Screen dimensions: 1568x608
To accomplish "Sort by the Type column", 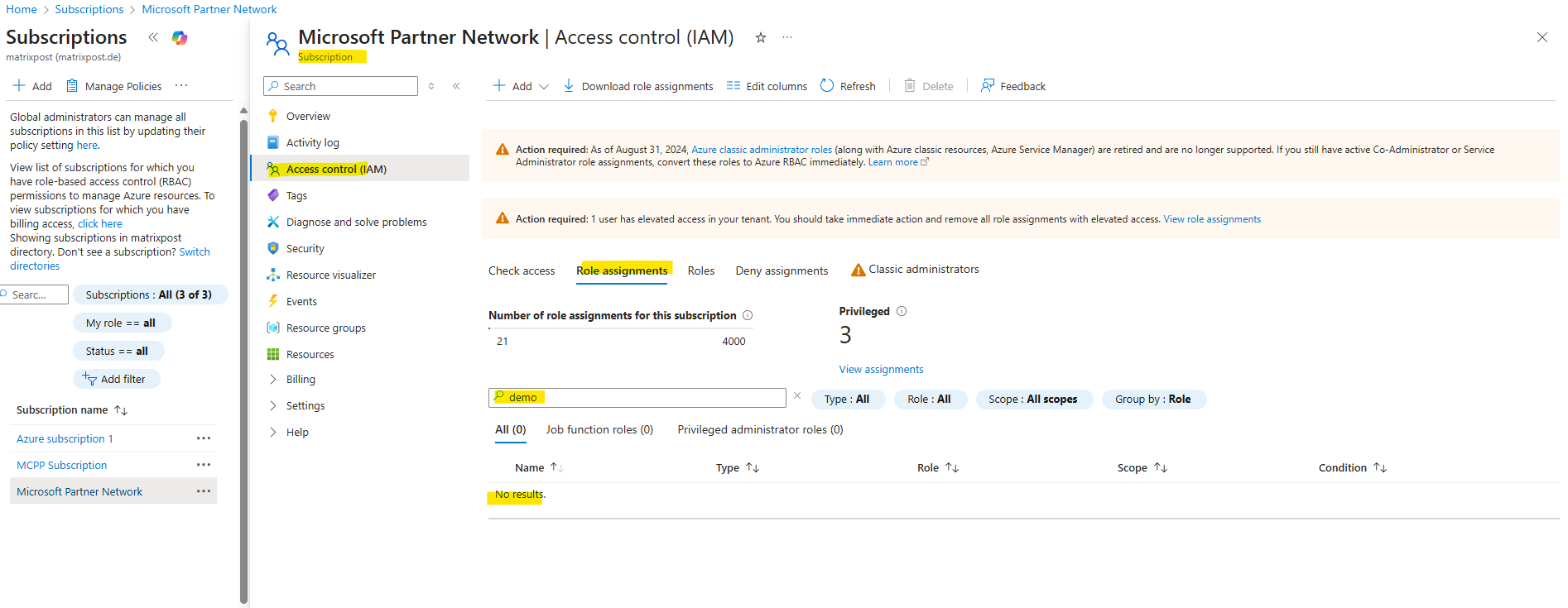I will click(737, 467).
